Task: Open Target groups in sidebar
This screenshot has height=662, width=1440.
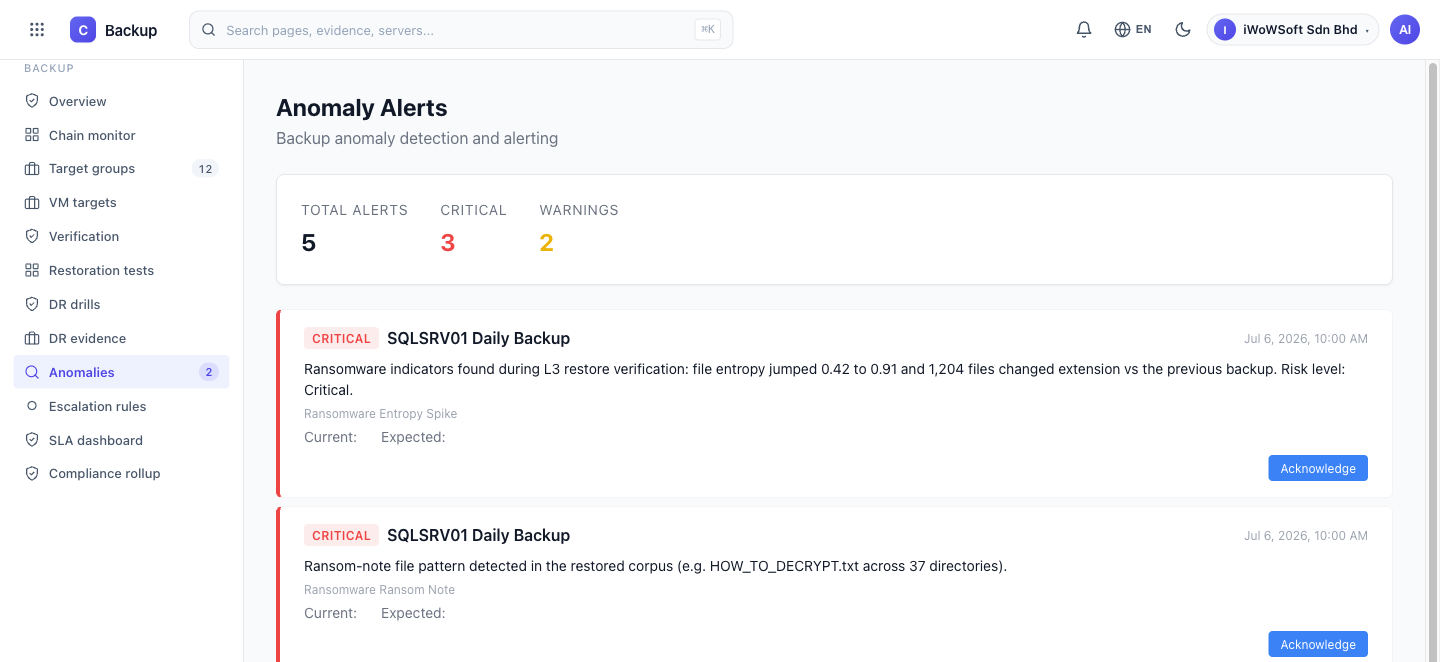Action: (121, 169)
